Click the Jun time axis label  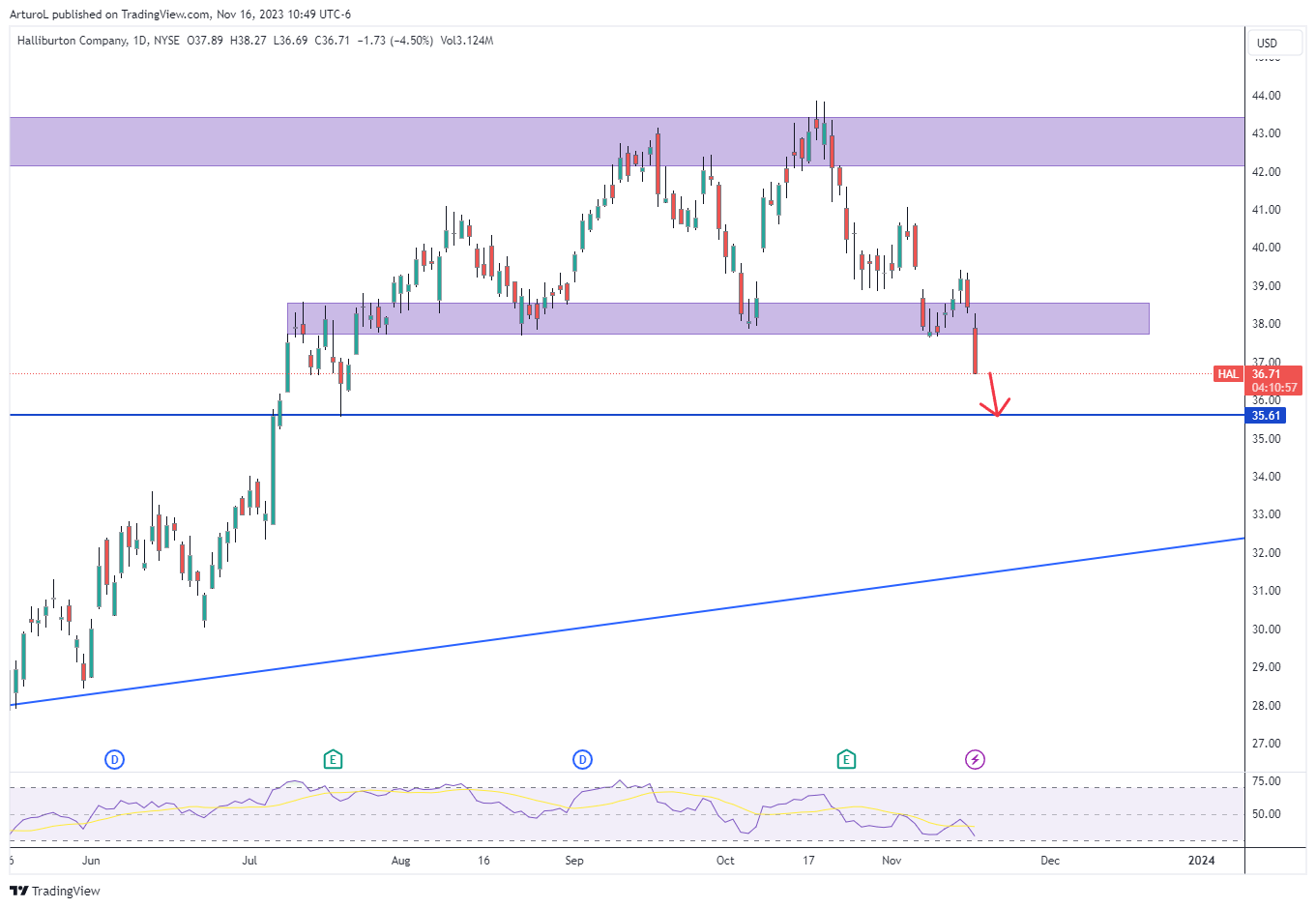(x=91, y=861)
